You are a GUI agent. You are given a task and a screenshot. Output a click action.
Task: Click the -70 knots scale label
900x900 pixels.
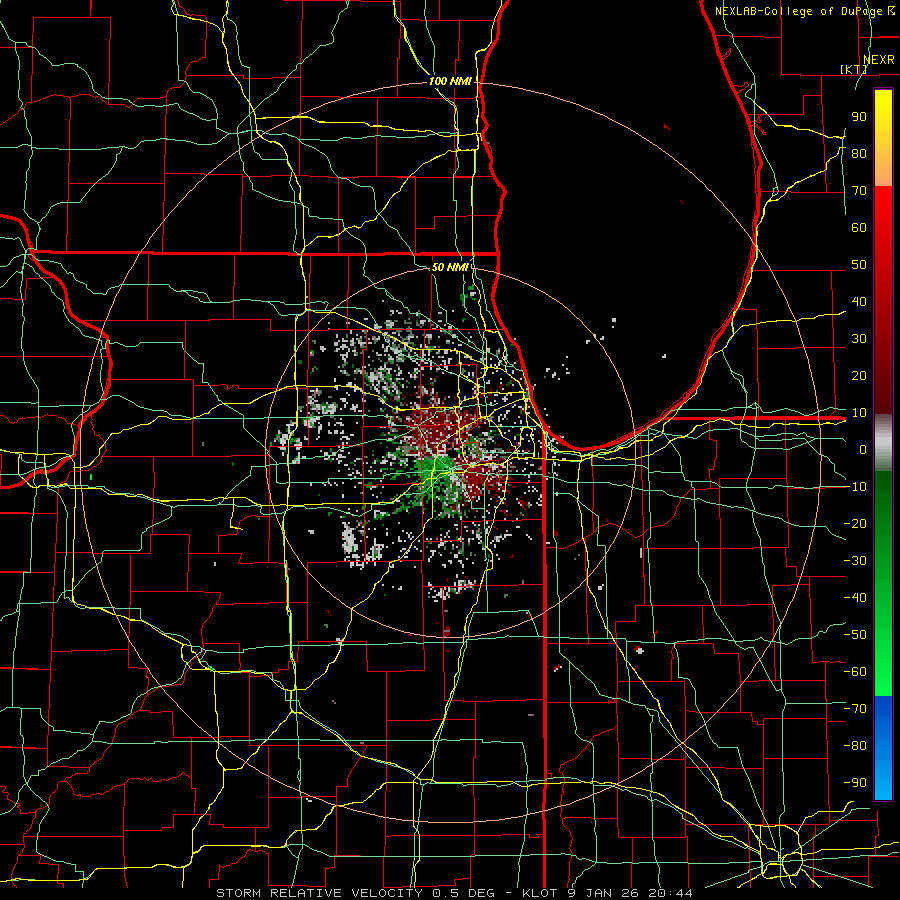pos(855,708)
